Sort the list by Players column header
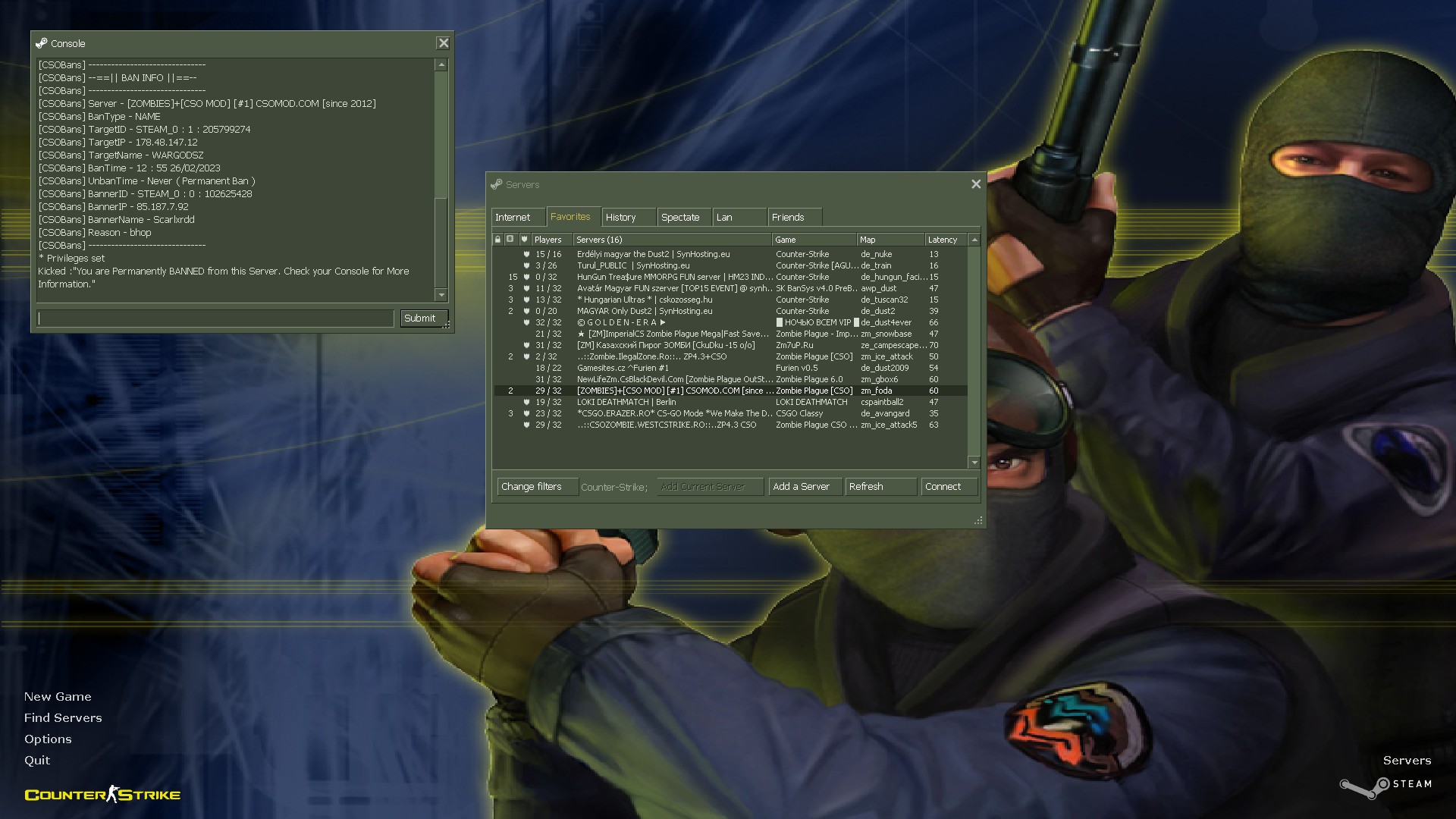 548,240
